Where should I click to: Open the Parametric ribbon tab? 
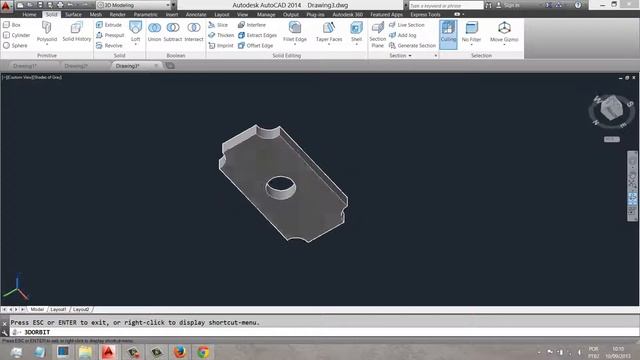[x=146, y=14]
